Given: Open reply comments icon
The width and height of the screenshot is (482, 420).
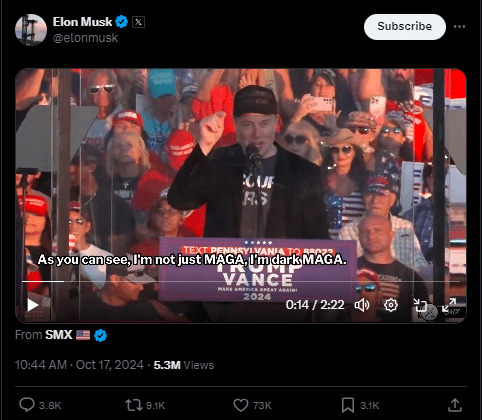Looking at the screenshot, I should tap(27, 405).
